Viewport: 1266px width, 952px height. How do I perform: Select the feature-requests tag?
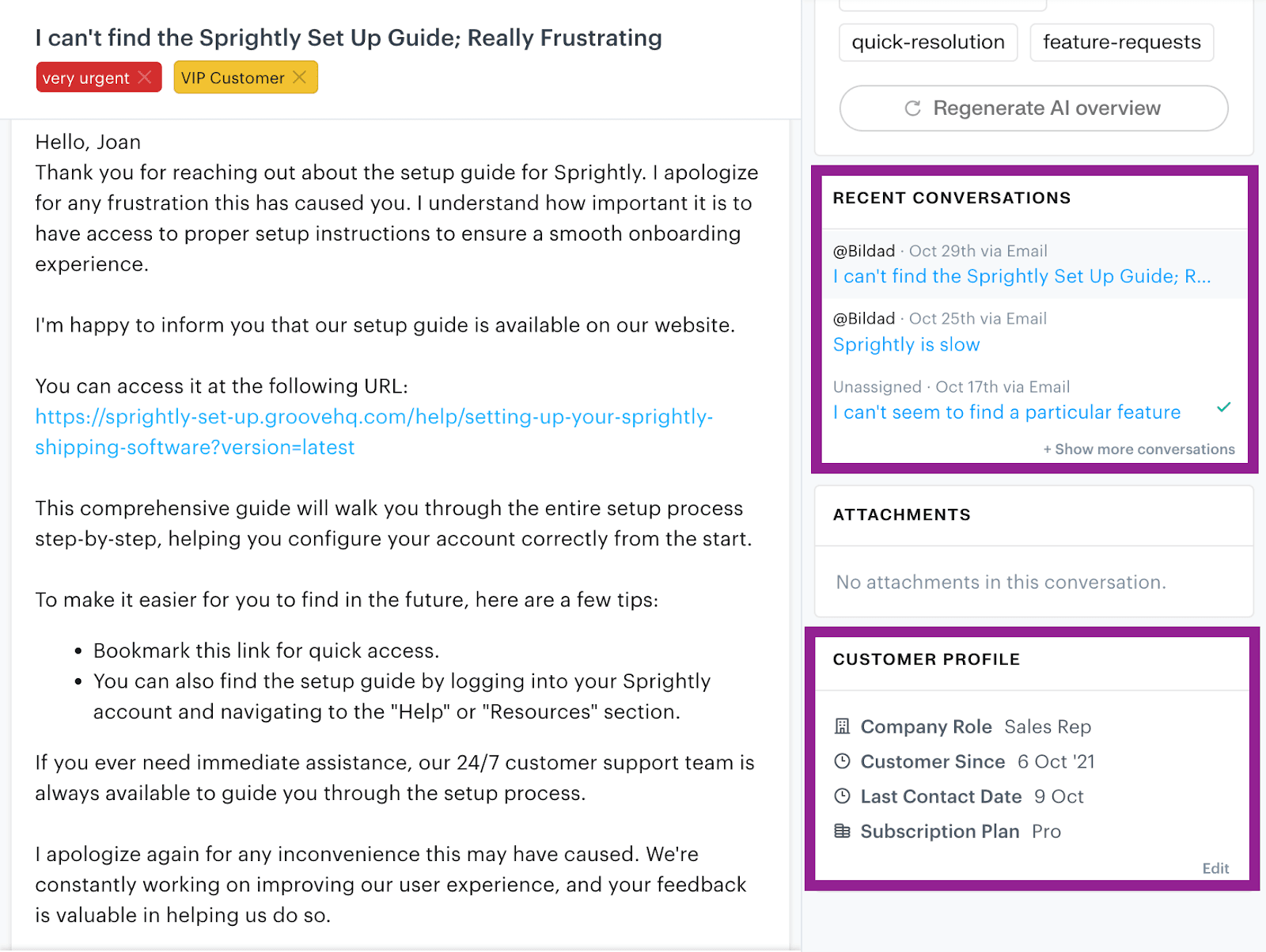tap(1121, 42)
